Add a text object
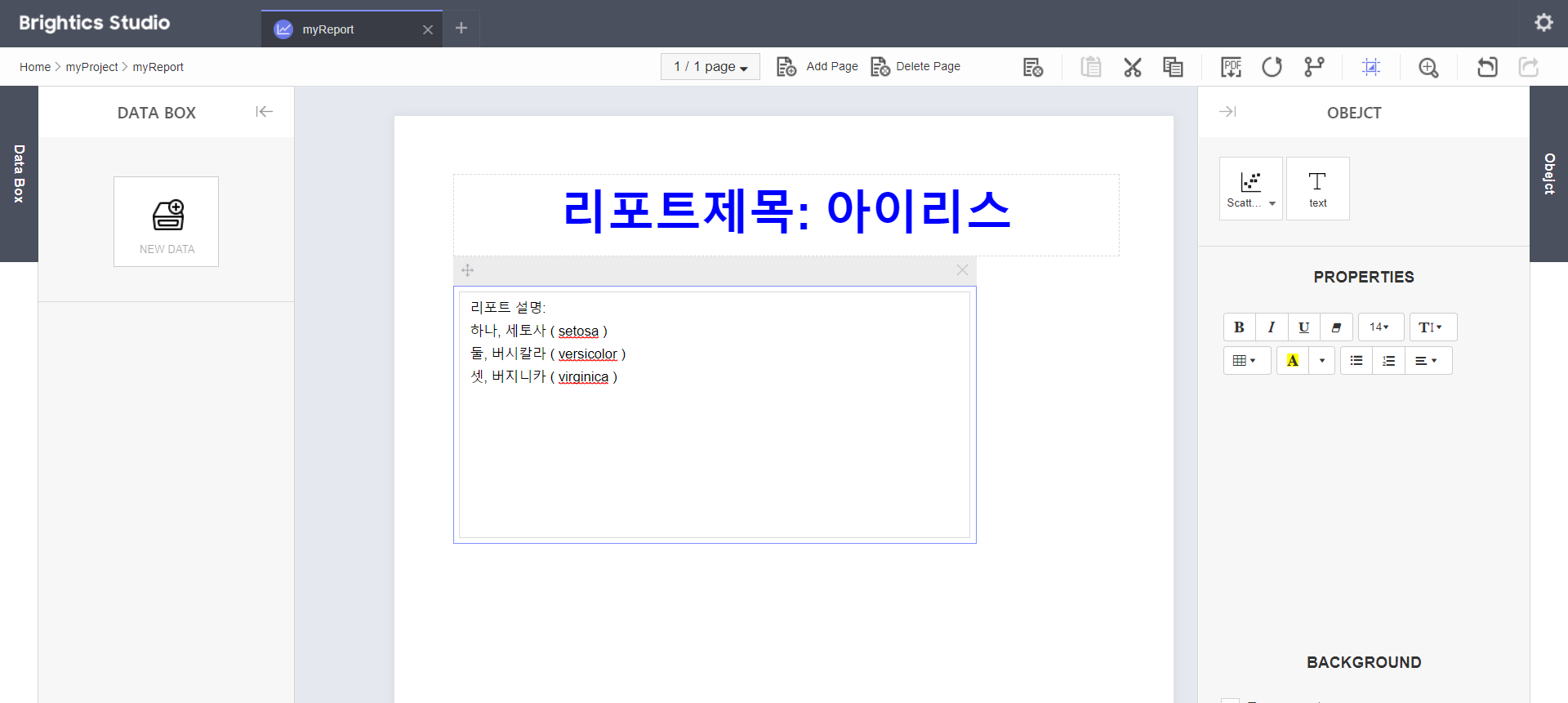This screenshot has width=1568, height=703. (1317, 189)
